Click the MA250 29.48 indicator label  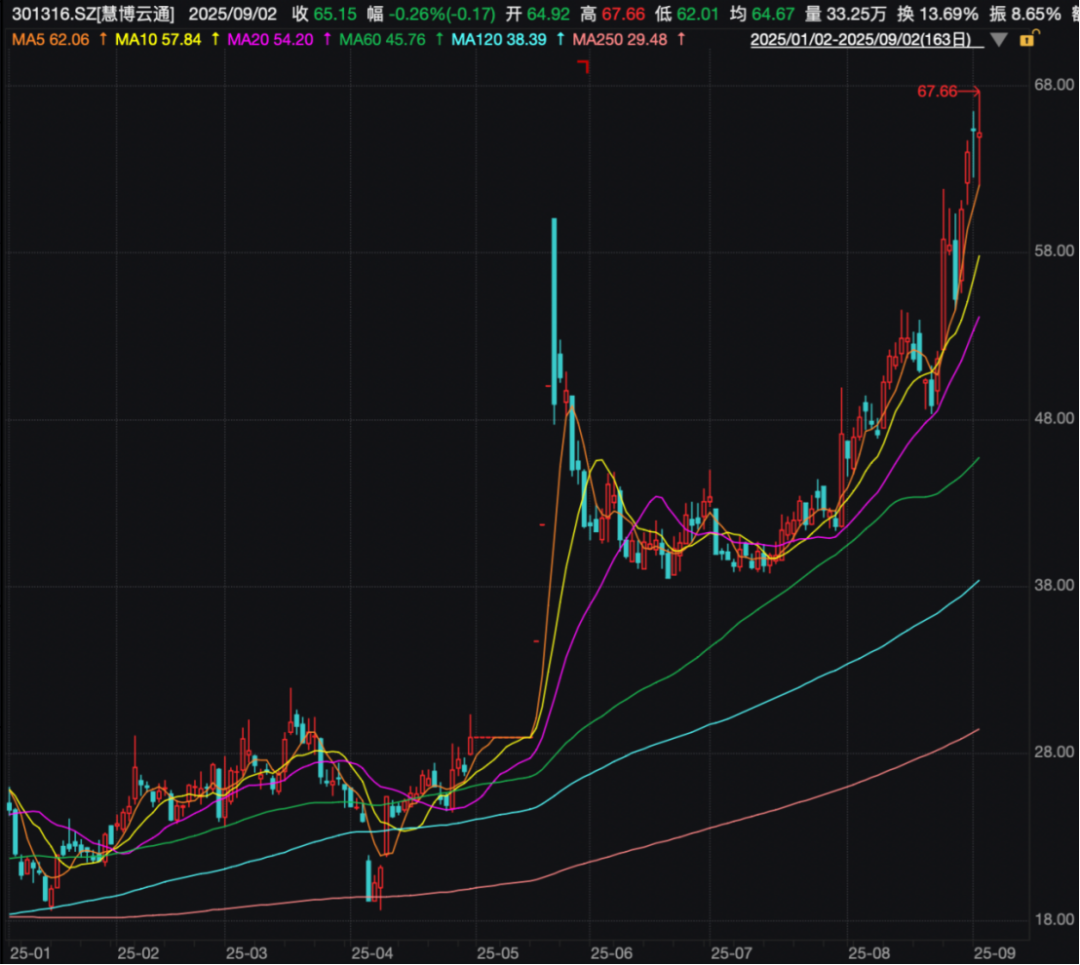[620, 40]
